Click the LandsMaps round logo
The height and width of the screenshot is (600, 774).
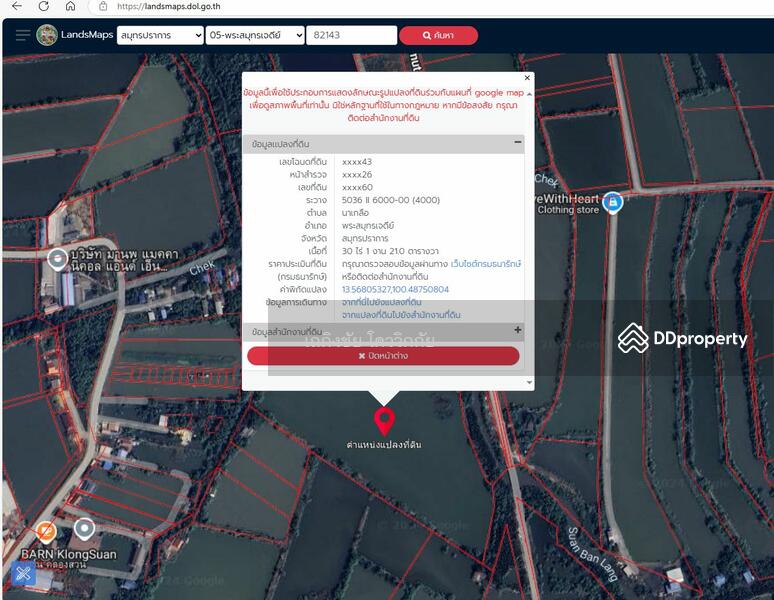pos(47,35)
